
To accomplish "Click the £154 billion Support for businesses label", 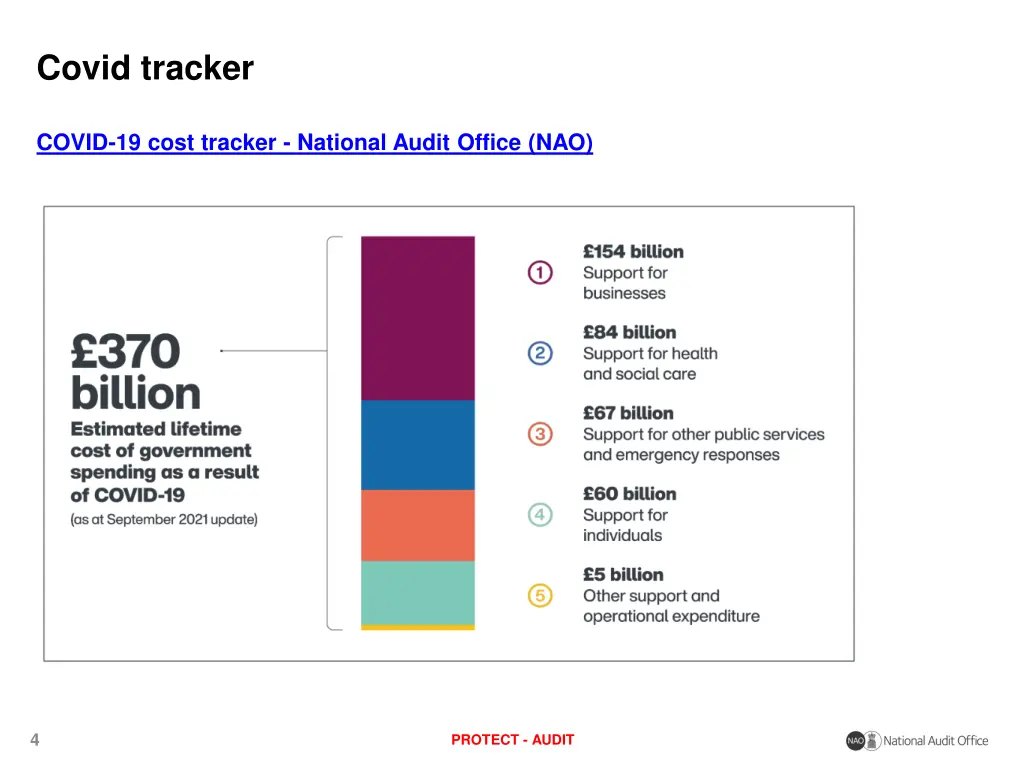I will click(x=633, y=272).
